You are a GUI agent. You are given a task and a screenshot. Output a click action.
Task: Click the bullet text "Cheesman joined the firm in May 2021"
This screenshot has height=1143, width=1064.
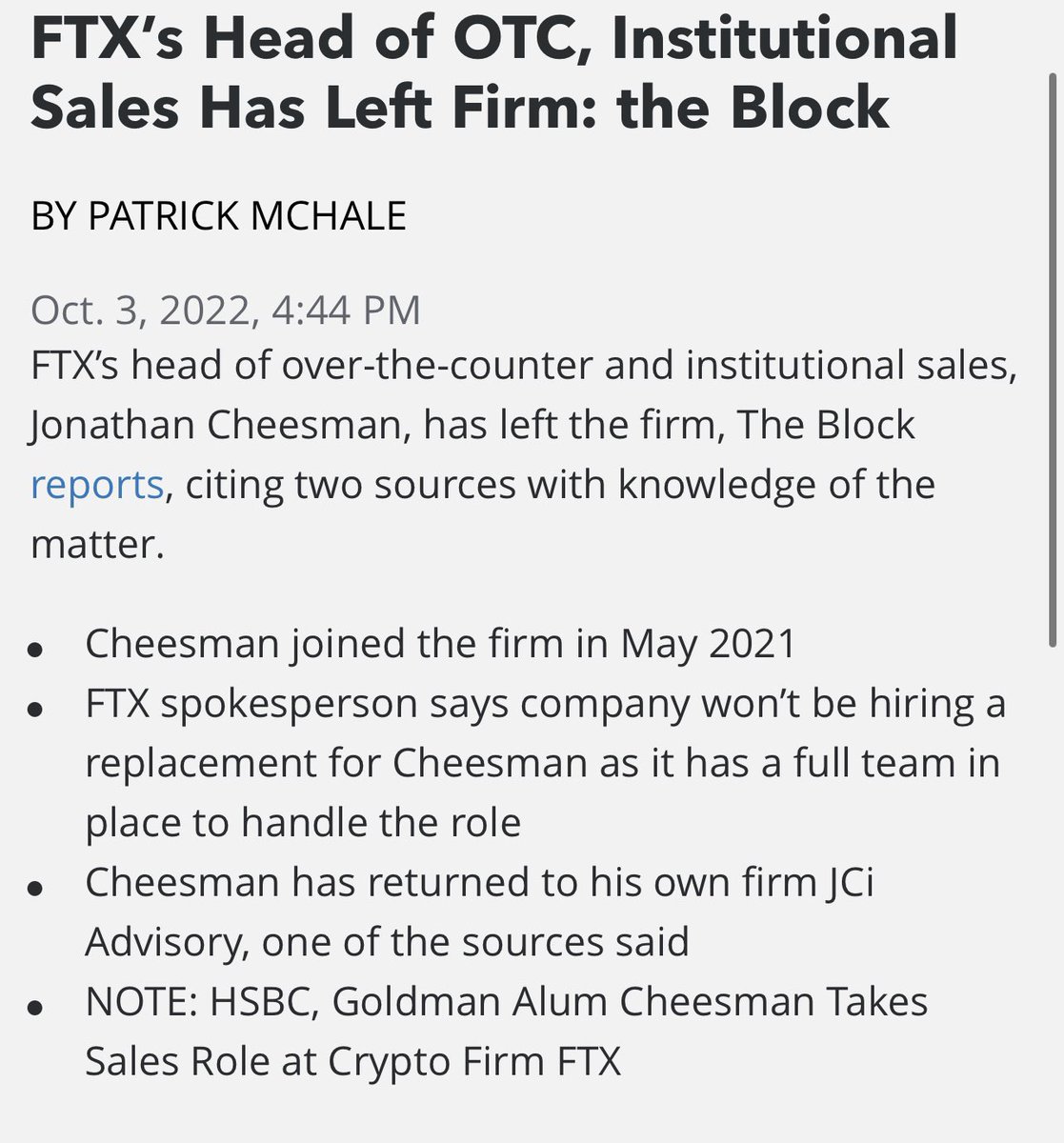pyautogui.click(x=440, y=644)
